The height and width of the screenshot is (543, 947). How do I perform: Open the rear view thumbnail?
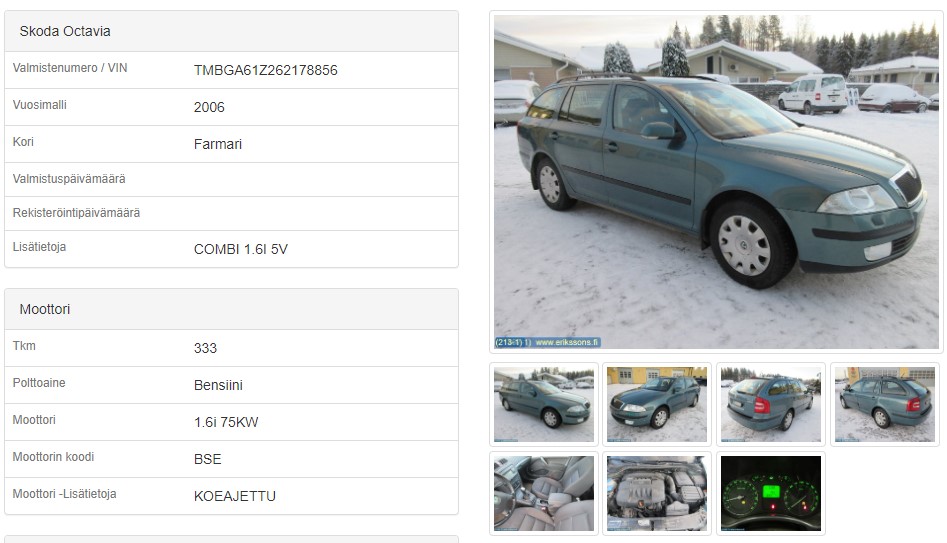(771, 405)
